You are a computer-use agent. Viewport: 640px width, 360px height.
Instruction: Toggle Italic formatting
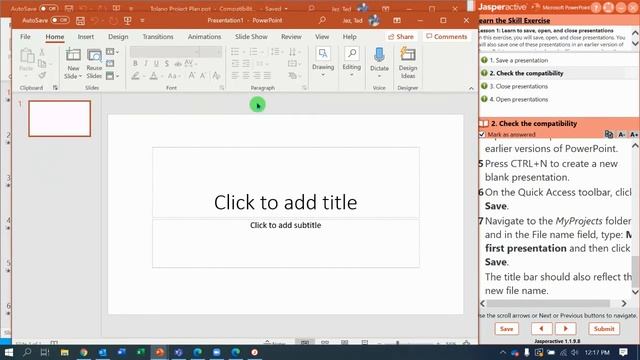click(146, 64)
